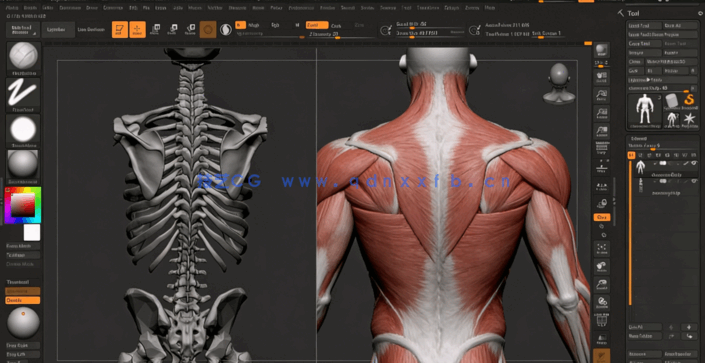
Task: Select the small human figure tool thumbnail
Action: click(x=672, y=119)
